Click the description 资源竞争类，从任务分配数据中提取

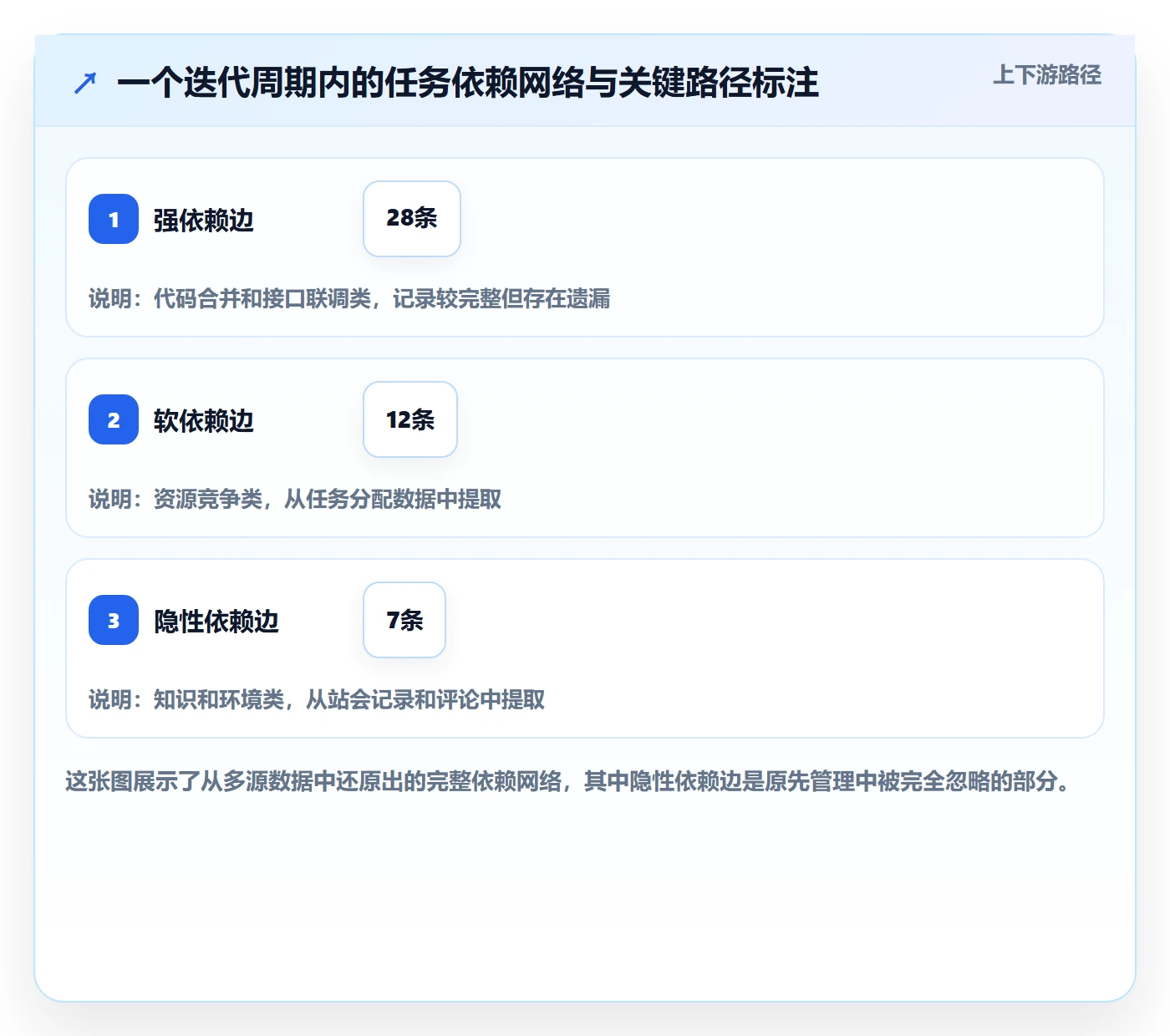(328, 500)
